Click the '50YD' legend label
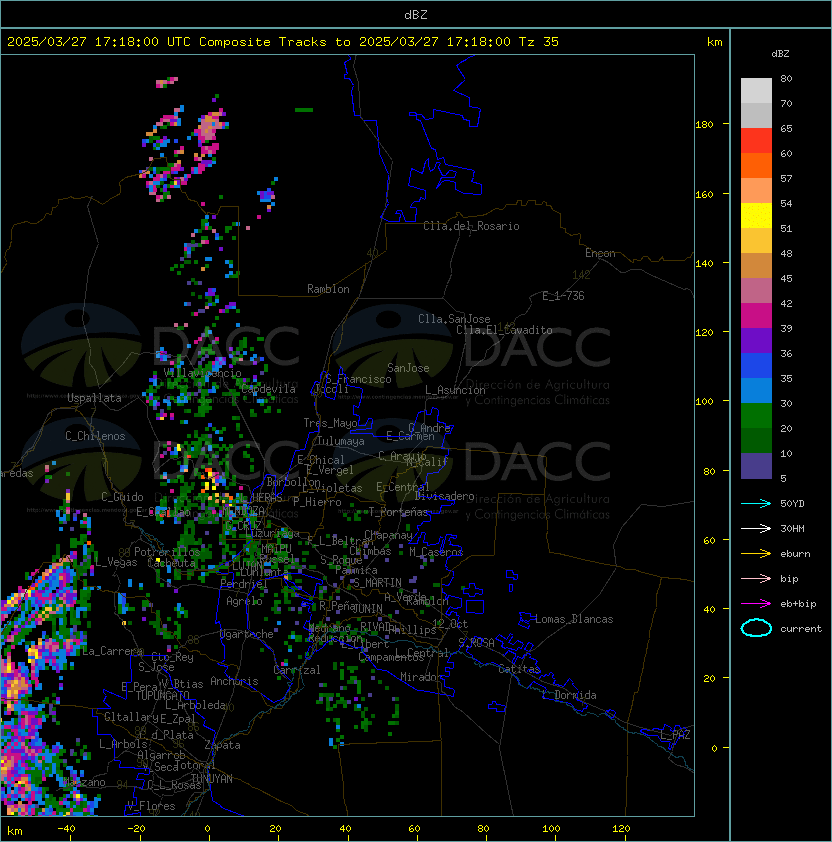The height and width of the screenshot is (842, 832). pos(792,504)
